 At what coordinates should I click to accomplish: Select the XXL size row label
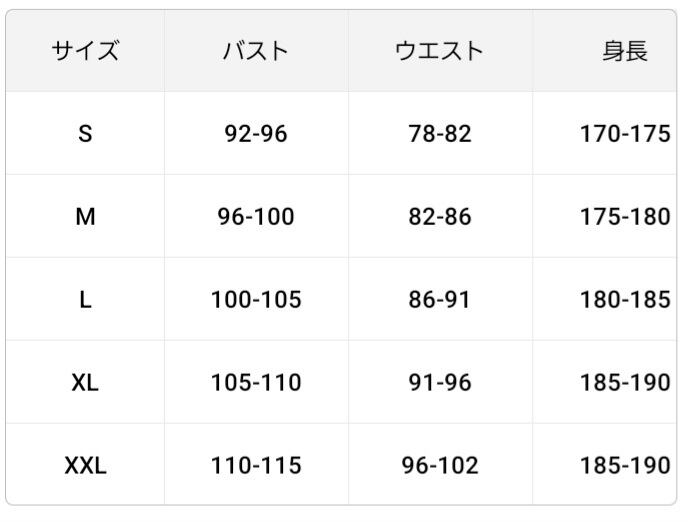(85, 465)
